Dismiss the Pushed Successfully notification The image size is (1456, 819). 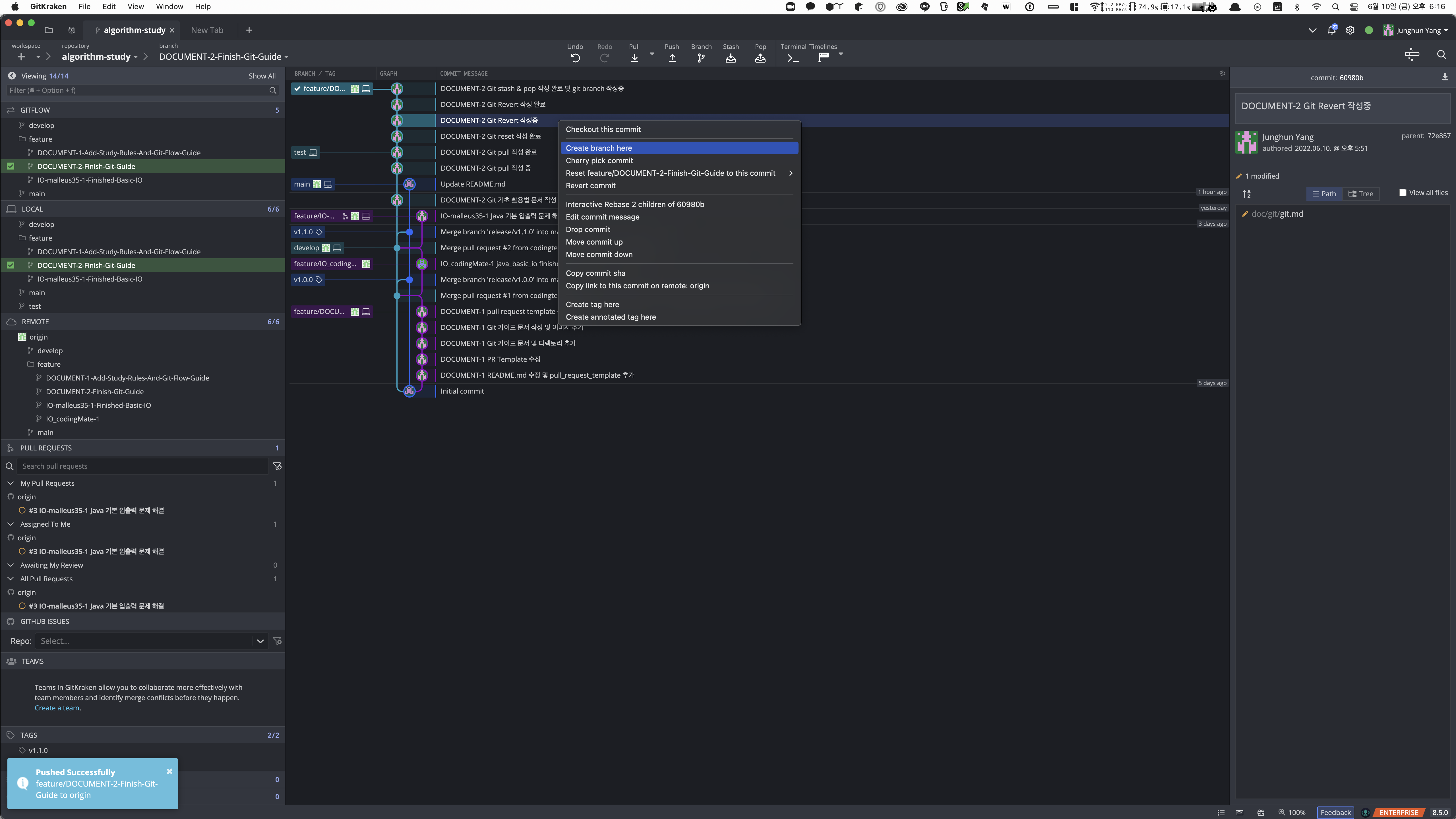[x=169, y=772]
